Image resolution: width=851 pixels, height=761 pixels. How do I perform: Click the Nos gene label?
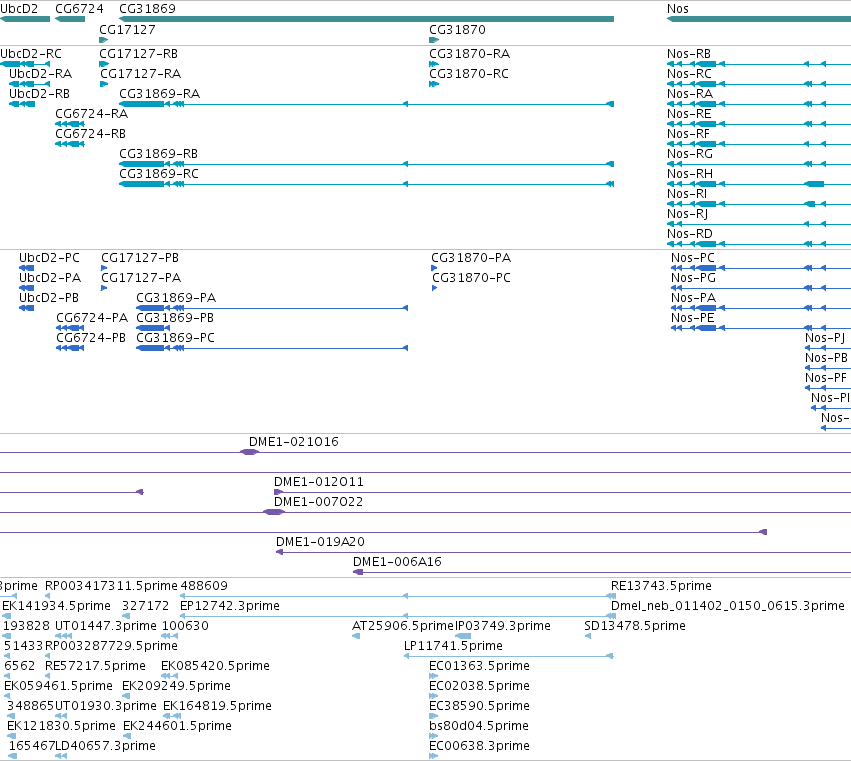[677, 9]
